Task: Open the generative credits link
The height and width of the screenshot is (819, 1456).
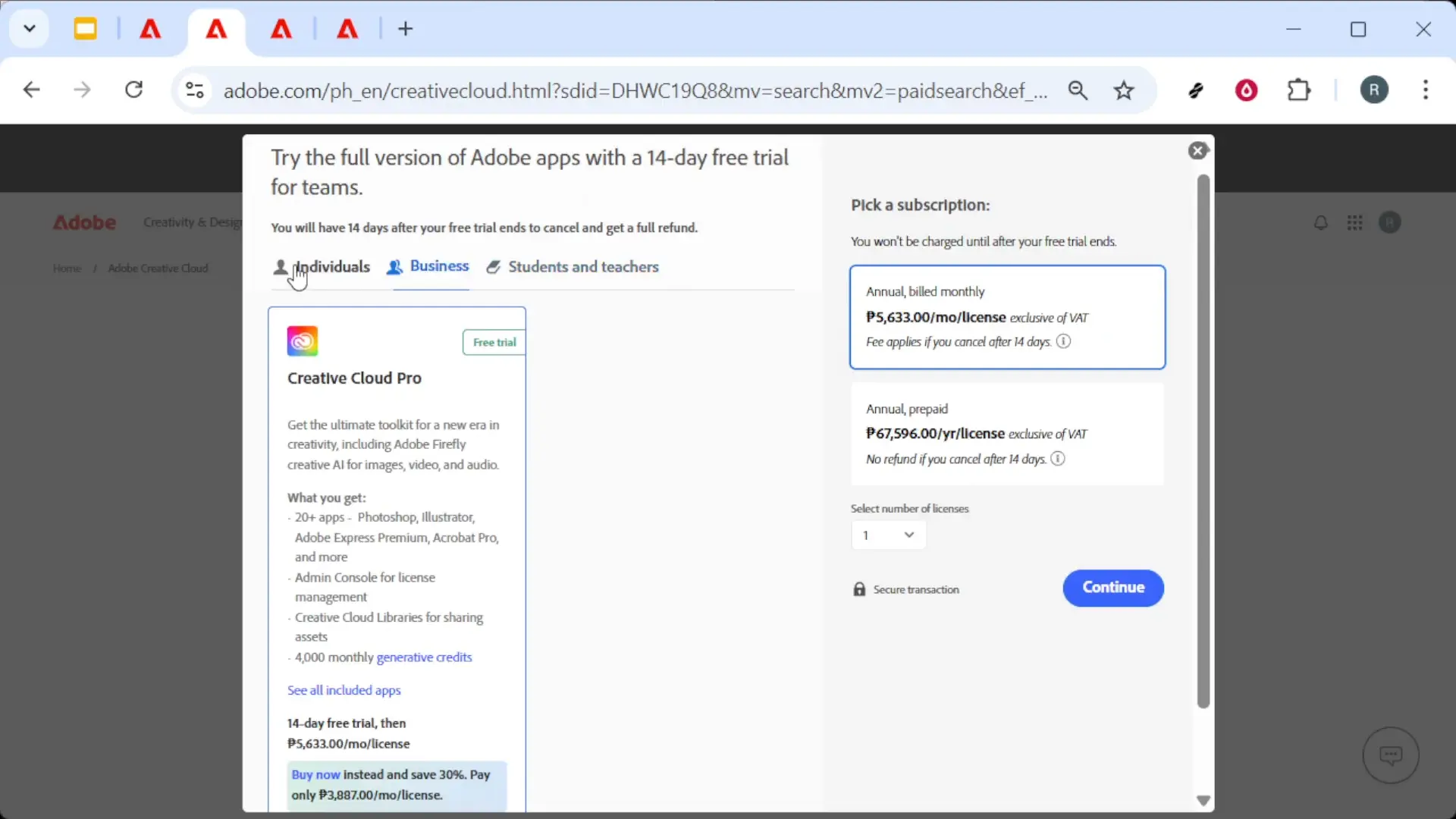Action: click(424, 657)
